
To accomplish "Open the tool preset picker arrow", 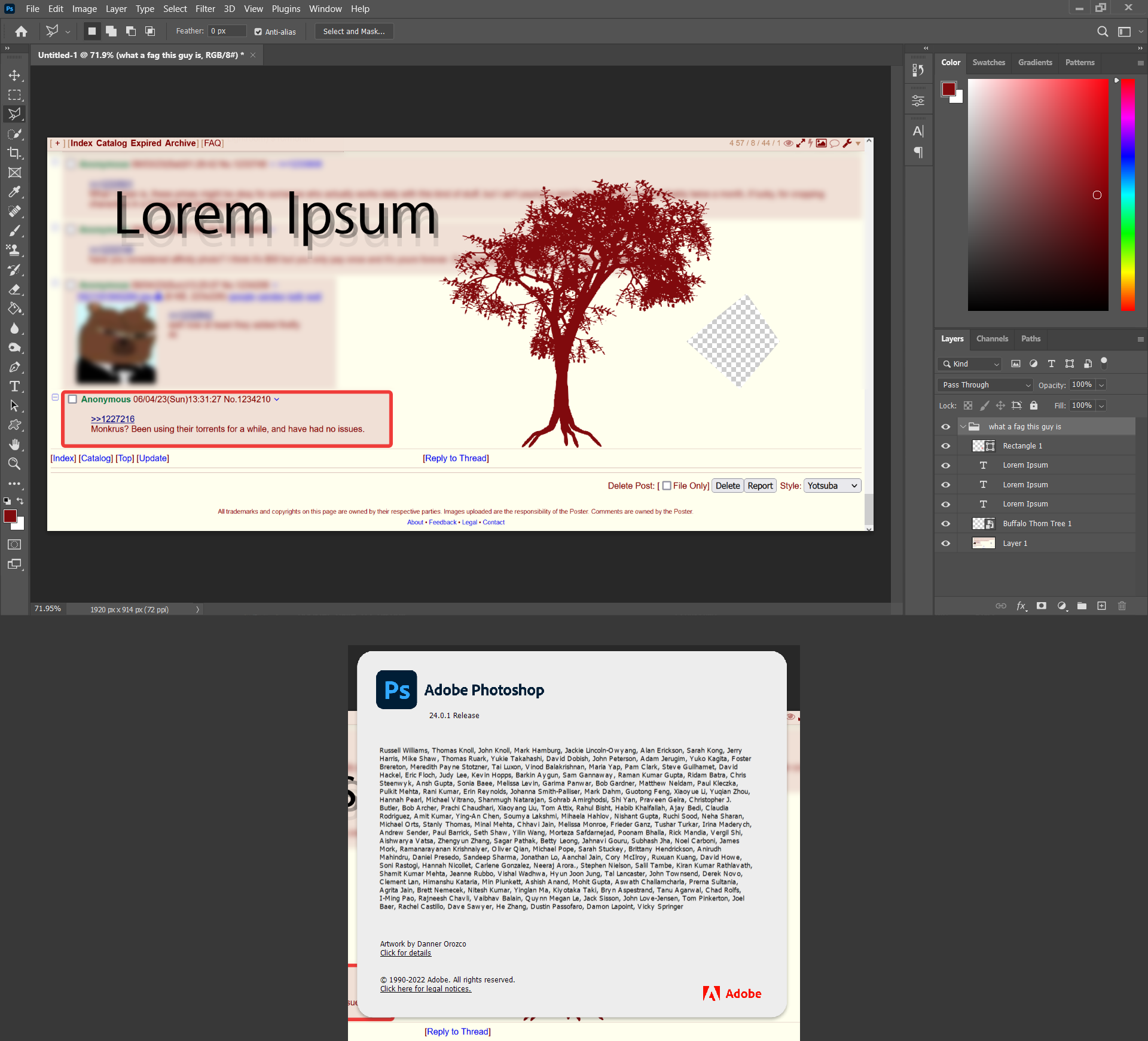I will click(x=68, y=32).
